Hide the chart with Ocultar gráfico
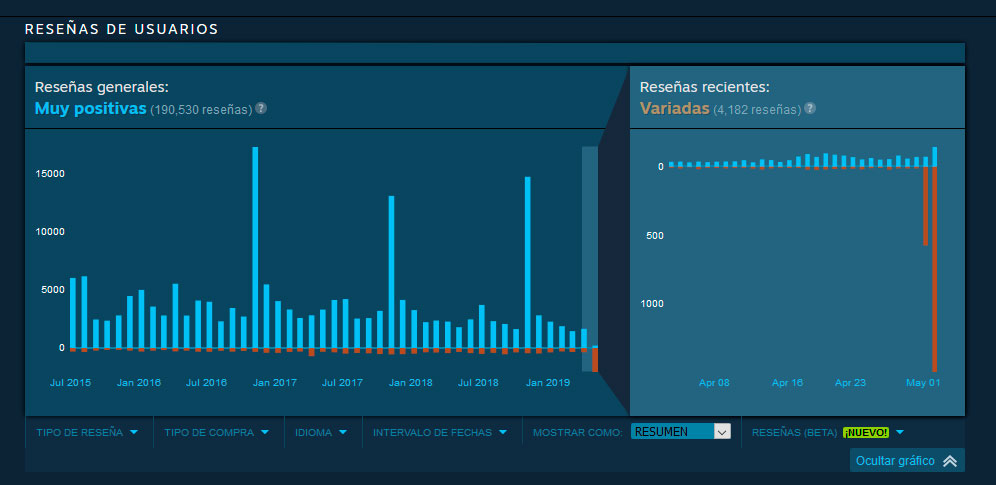996x485 pixels. click(x=895, y=461)
